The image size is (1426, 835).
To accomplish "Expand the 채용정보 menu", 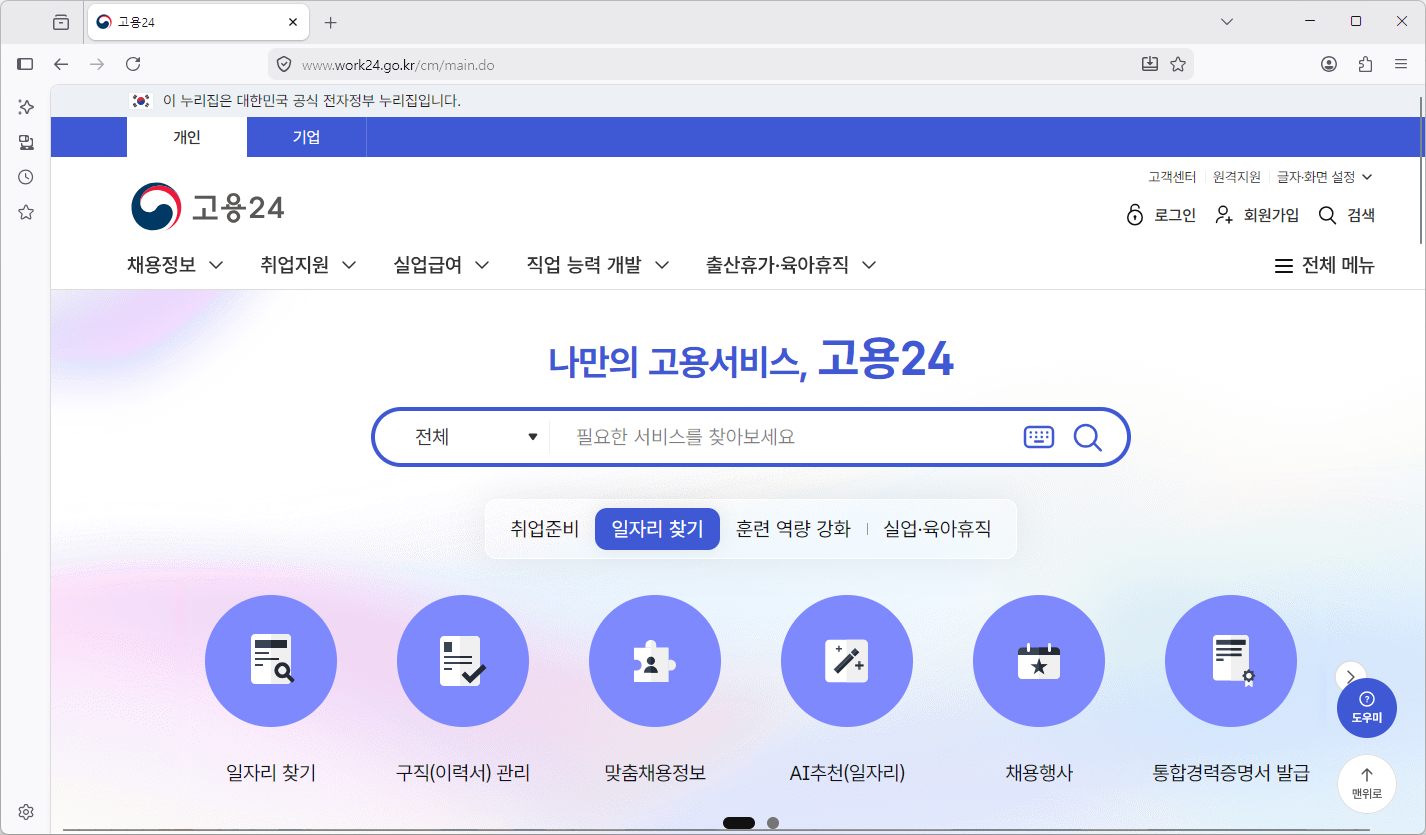I will click(175, 265).
